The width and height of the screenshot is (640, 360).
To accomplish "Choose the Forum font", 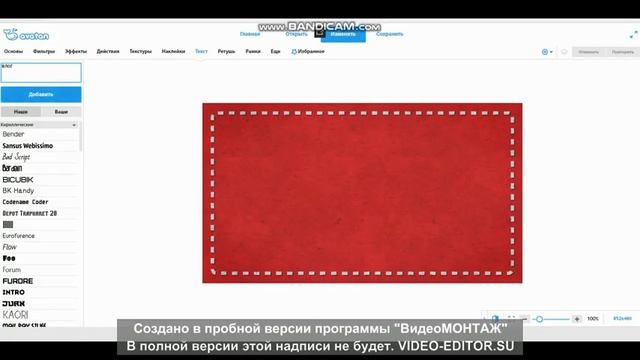I will [11, 270].
